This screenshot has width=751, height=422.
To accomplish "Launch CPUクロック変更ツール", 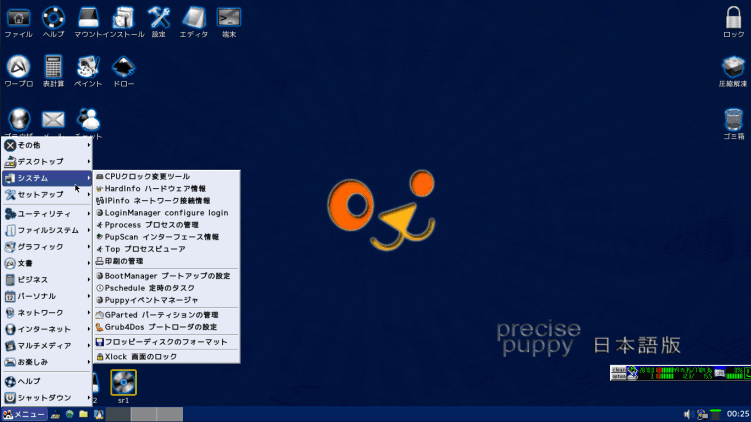I will coord(167,176).
